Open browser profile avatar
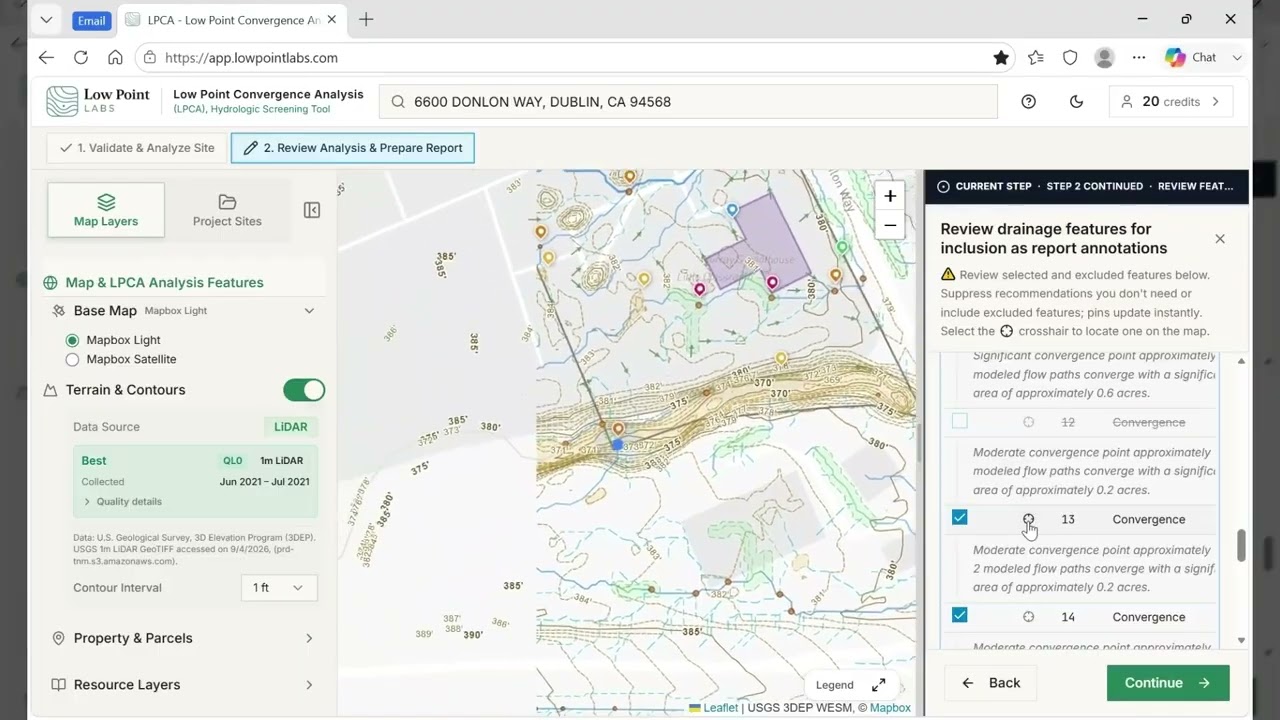 point(1105,58)
